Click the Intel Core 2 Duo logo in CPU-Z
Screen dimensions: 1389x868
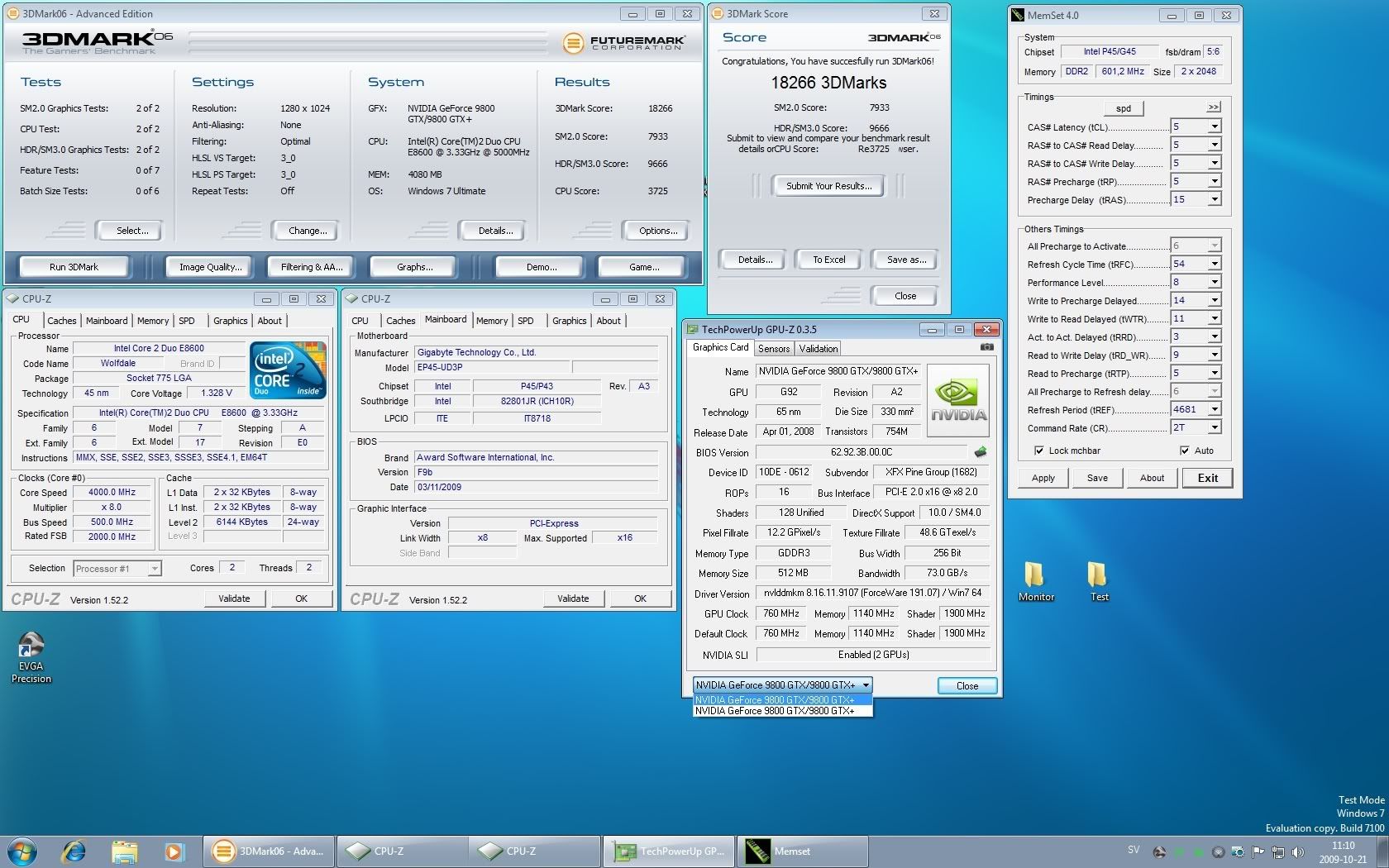288,370
